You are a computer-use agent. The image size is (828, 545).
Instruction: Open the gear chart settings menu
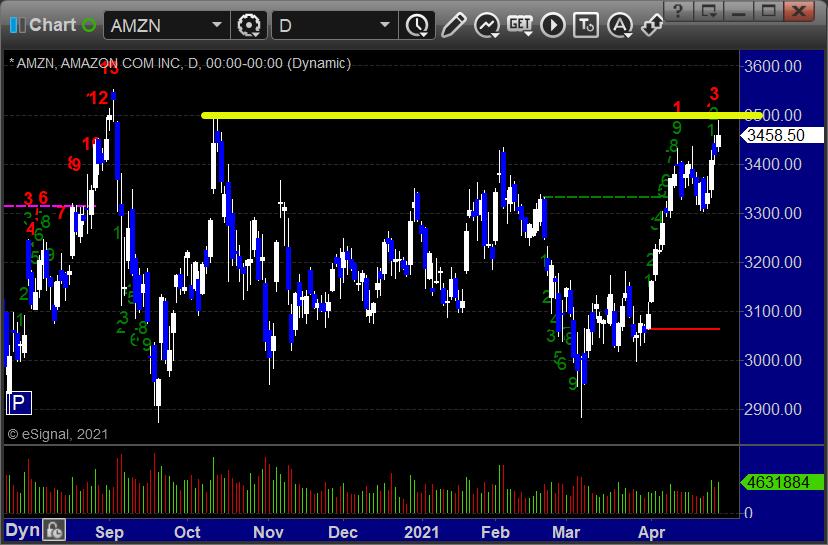click(x=249, y=25)
